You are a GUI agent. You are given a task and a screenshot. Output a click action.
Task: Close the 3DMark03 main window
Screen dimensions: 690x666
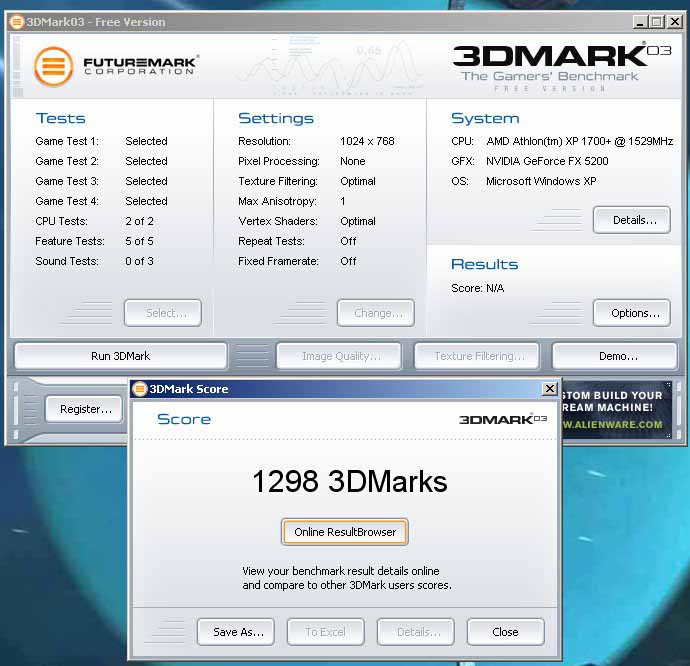coord(674,22)
